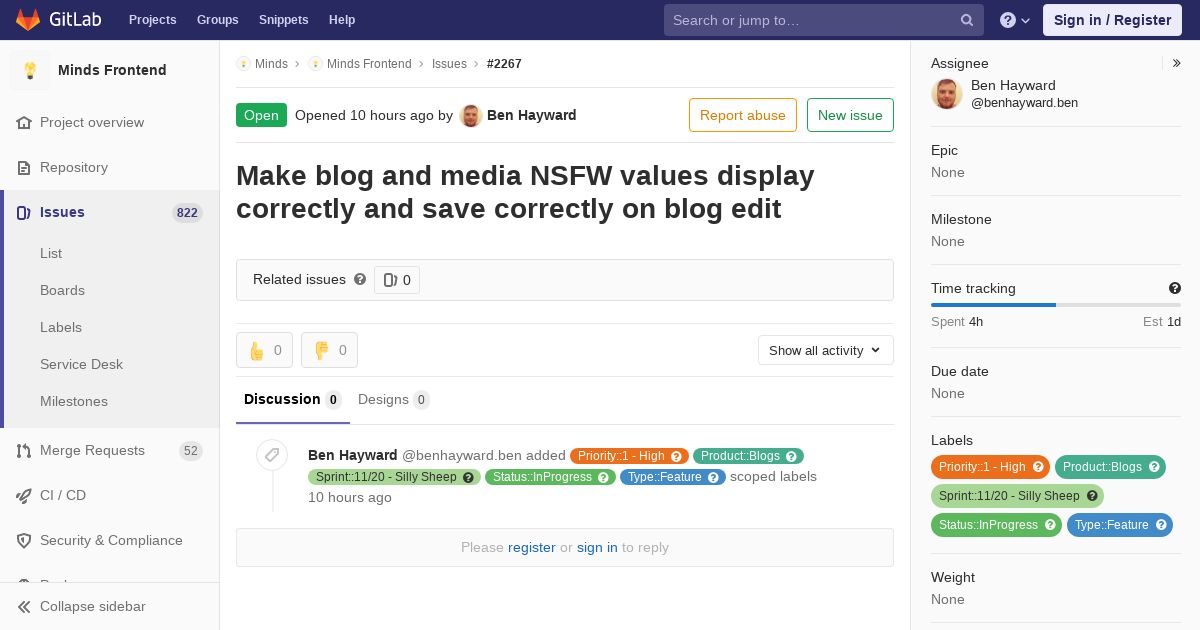Image resolution: width=1200 pixels, height=630 pixels.
Task: Select the Discussion tab
Action: point(293,399)
